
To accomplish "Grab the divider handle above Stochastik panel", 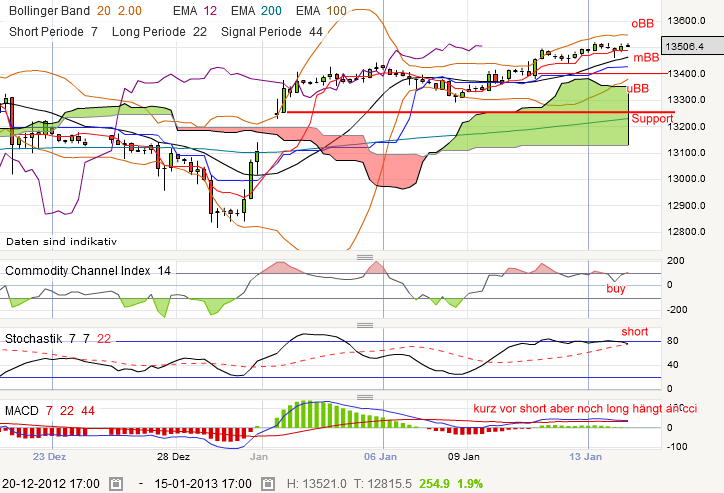I will coord(365,325).
